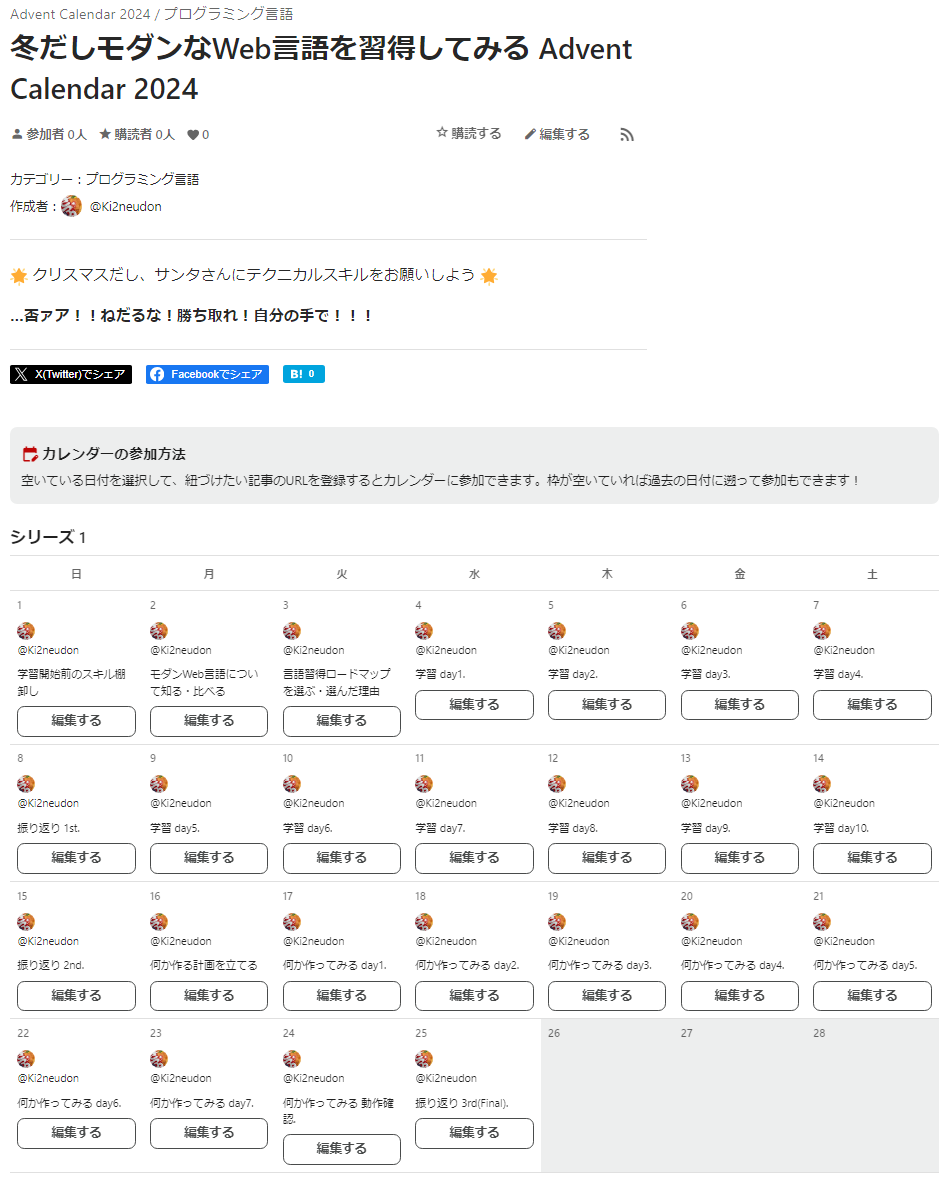948x1181 pixels.
Task: Click avatar icon on day 14 cell
Action: point(821,783)
